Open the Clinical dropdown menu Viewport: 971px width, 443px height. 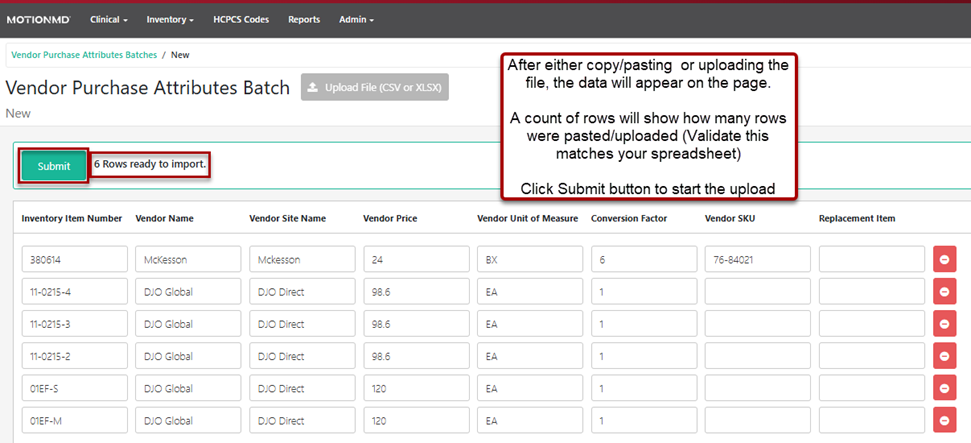tap(108, 20)
